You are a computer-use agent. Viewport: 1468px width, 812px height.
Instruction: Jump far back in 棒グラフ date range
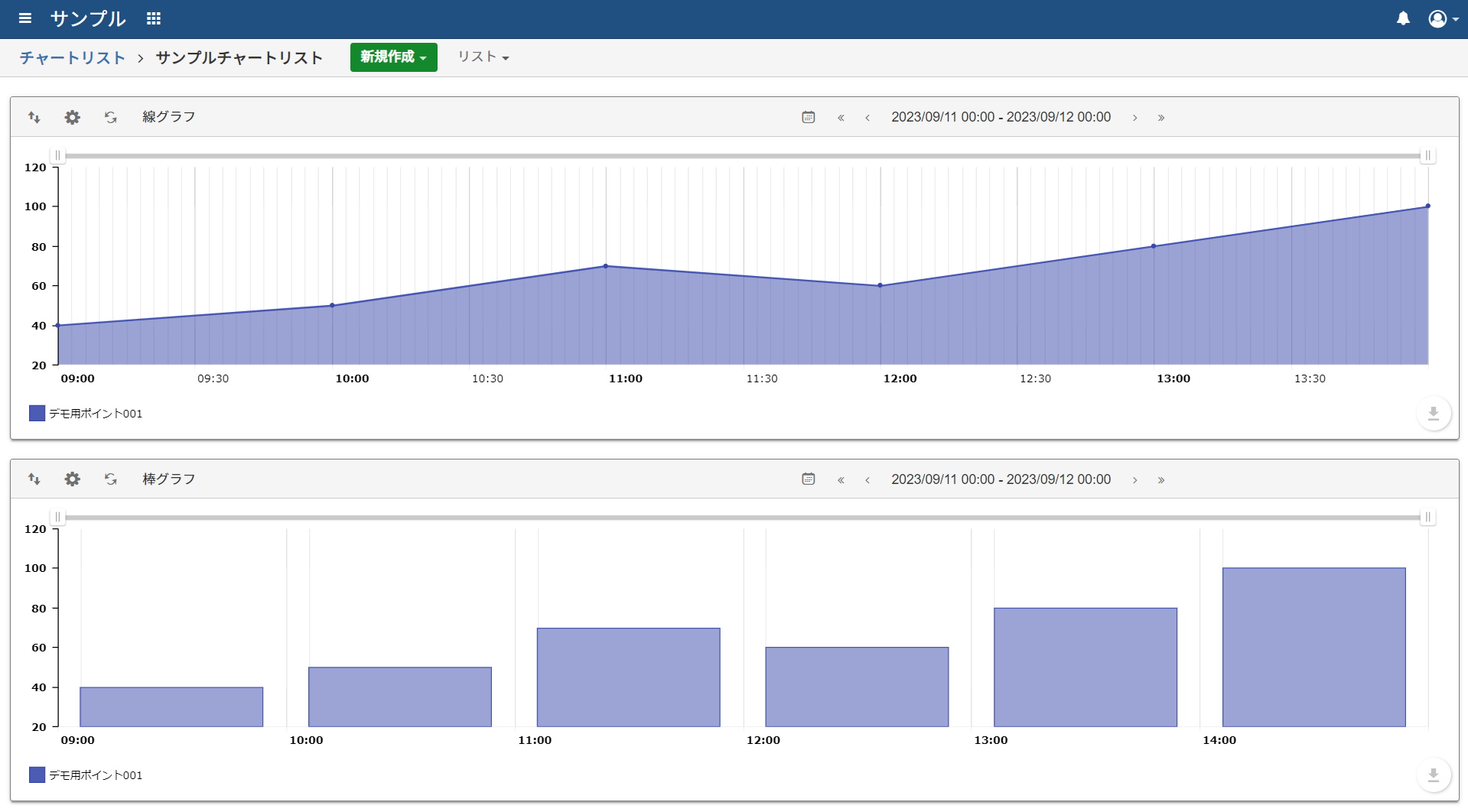coord(841,480)
